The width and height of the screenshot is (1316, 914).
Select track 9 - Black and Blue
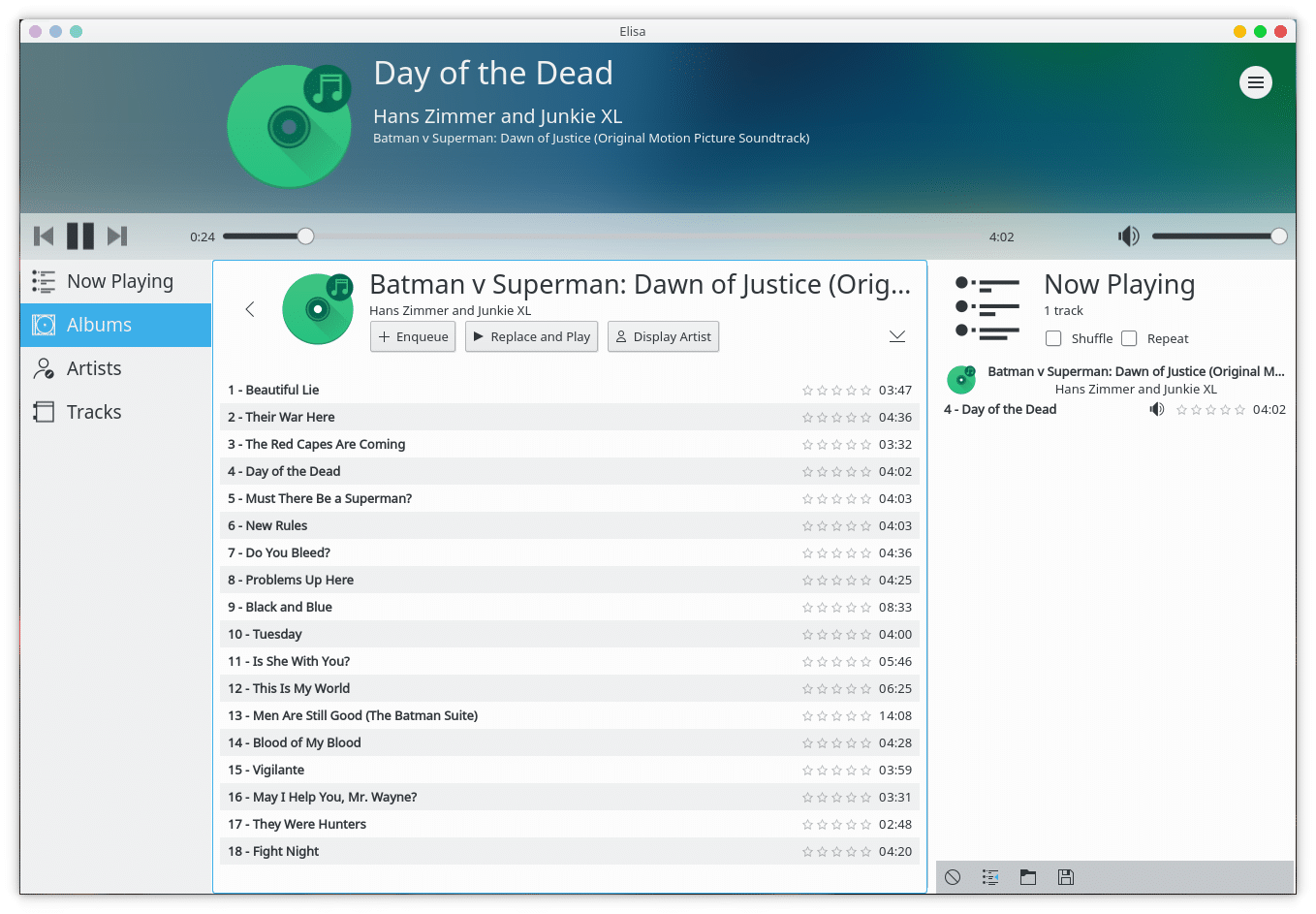coord(570,607)
